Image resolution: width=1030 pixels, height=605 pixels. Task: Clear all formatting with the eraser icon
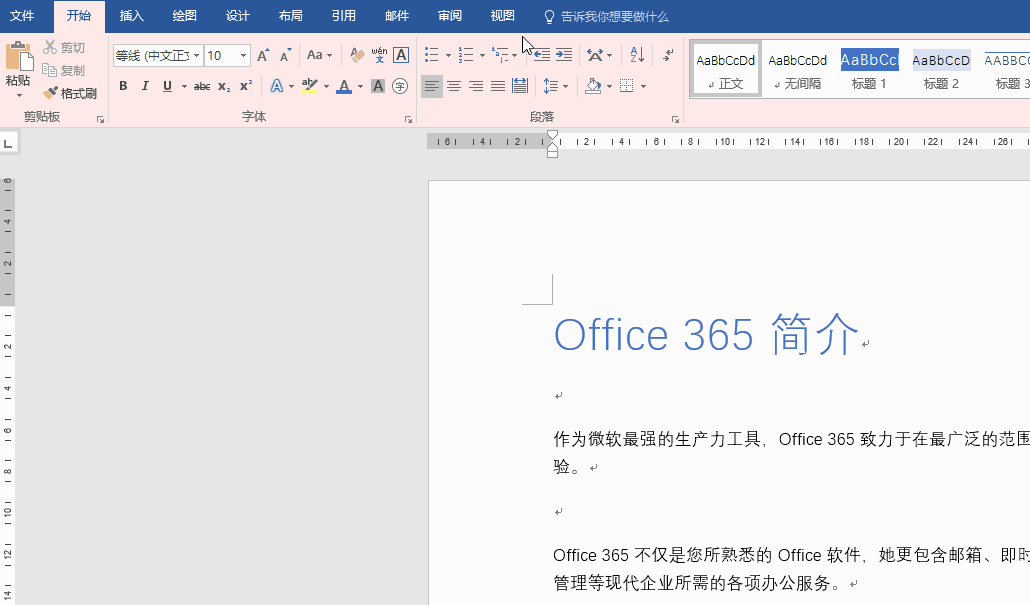pyautogui.click(x=357, y=55)
